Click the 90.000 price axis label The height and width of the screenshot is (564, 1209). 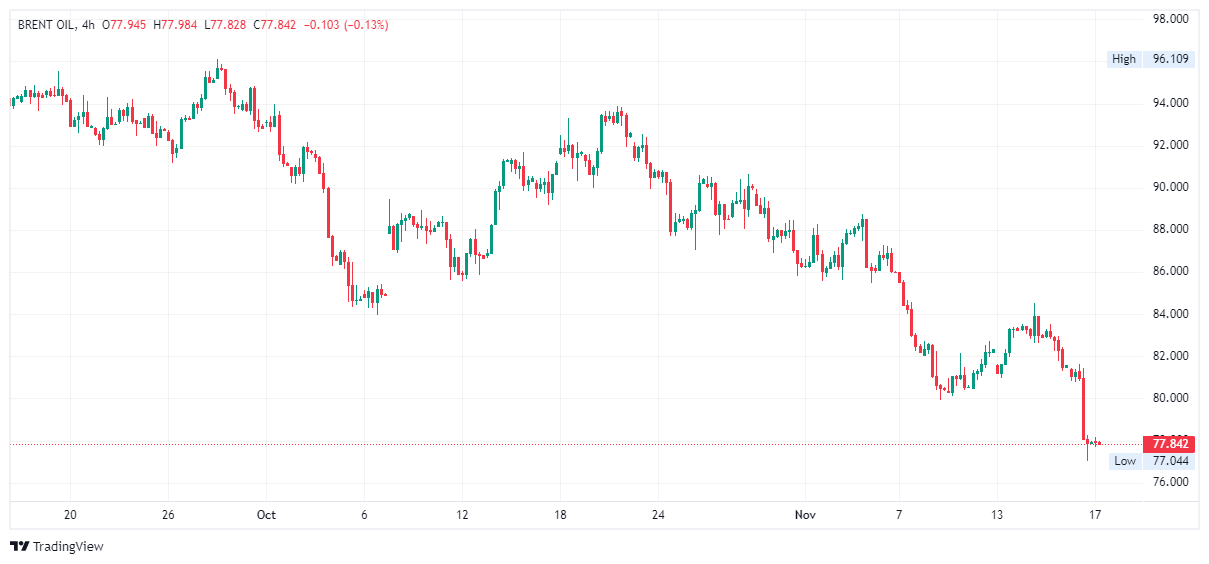pyautogui.click(x=1170, y=187)
